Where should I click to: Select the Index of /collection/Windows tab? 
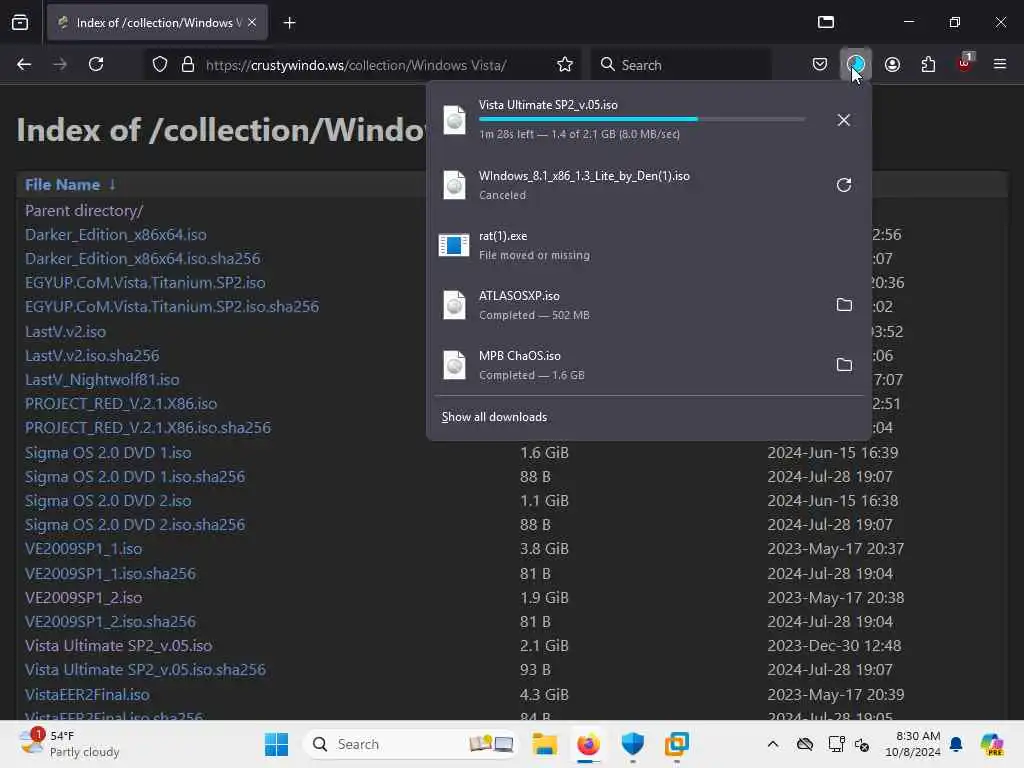coord(157,22)
